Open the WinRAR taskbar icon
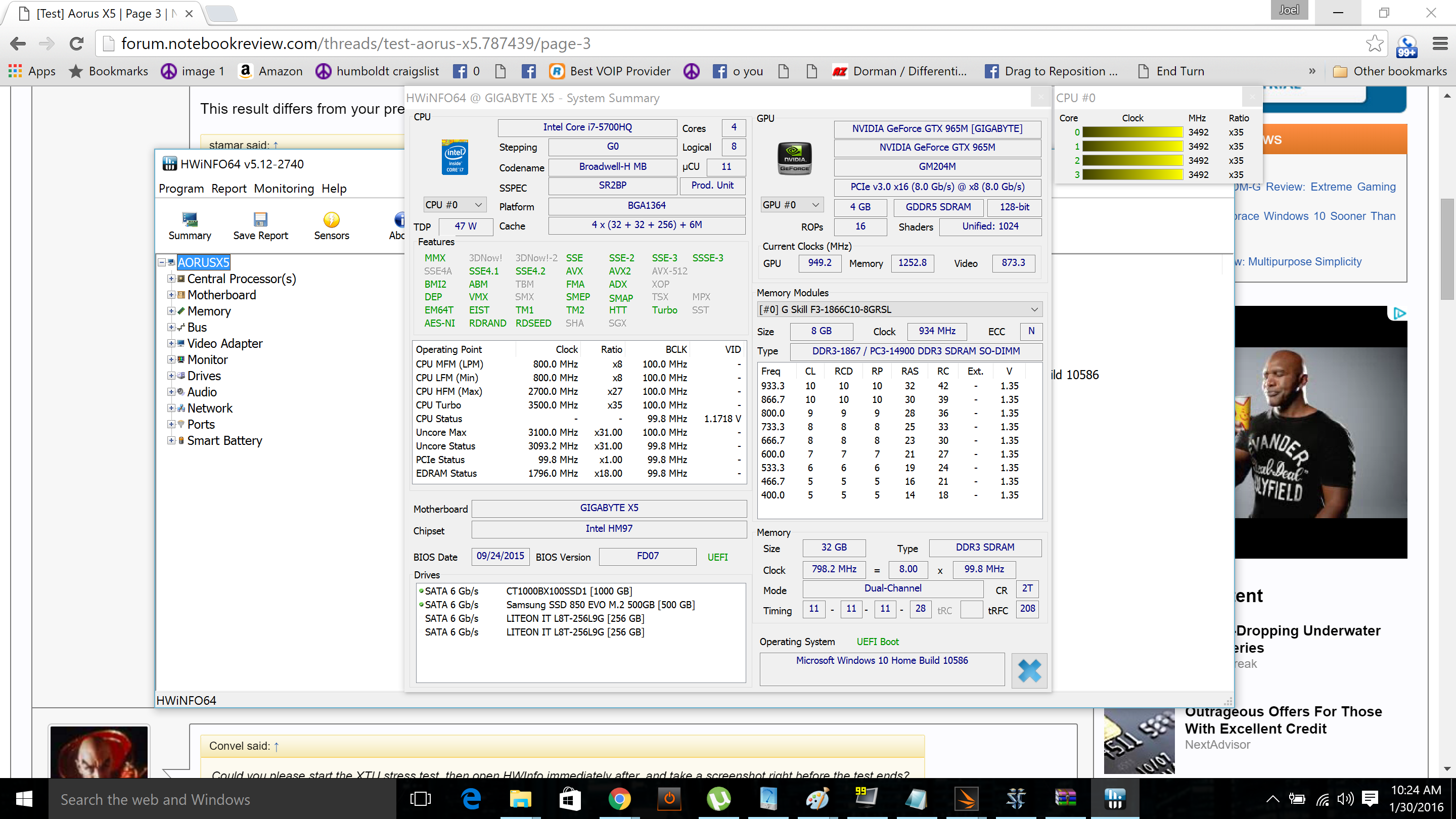This screenshot has height=819, width=1456. tap(1065, 799)
